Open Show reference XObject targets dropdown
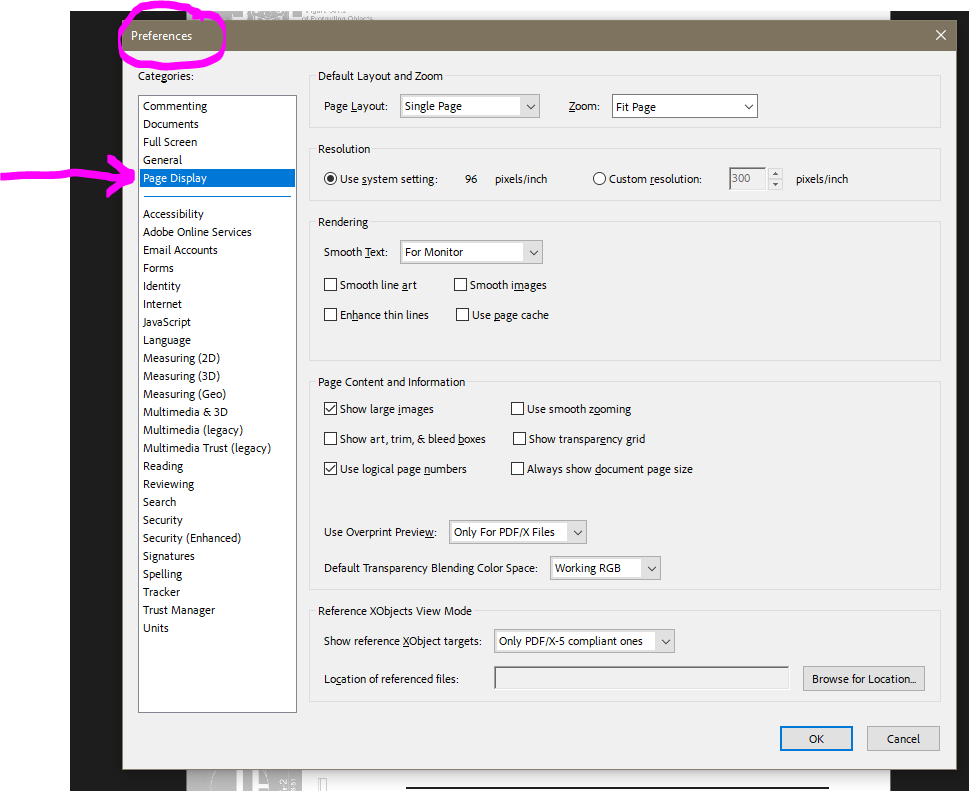The width and height of the screenshot is (969, 791). point(584,641)
